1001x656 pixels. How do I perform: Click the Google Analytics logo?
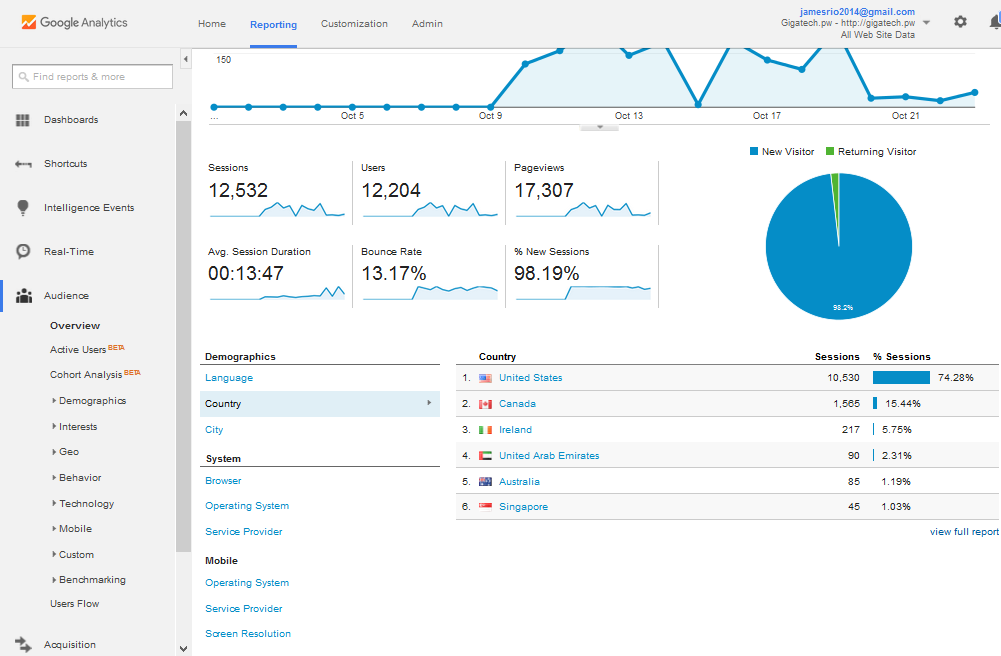(74, 22)
